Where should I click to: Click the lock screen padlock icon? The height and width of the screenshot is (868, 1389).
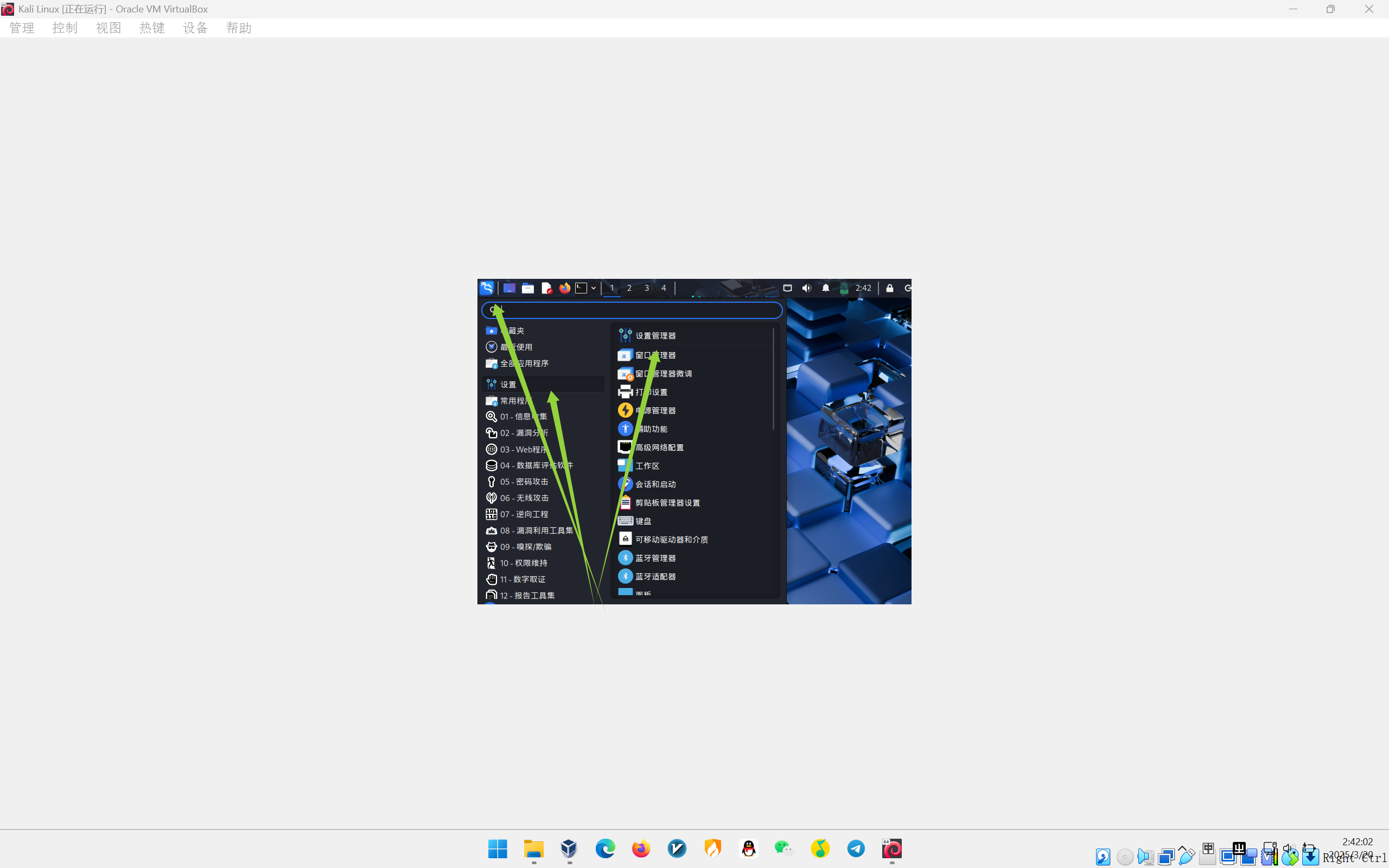point(890,288)
